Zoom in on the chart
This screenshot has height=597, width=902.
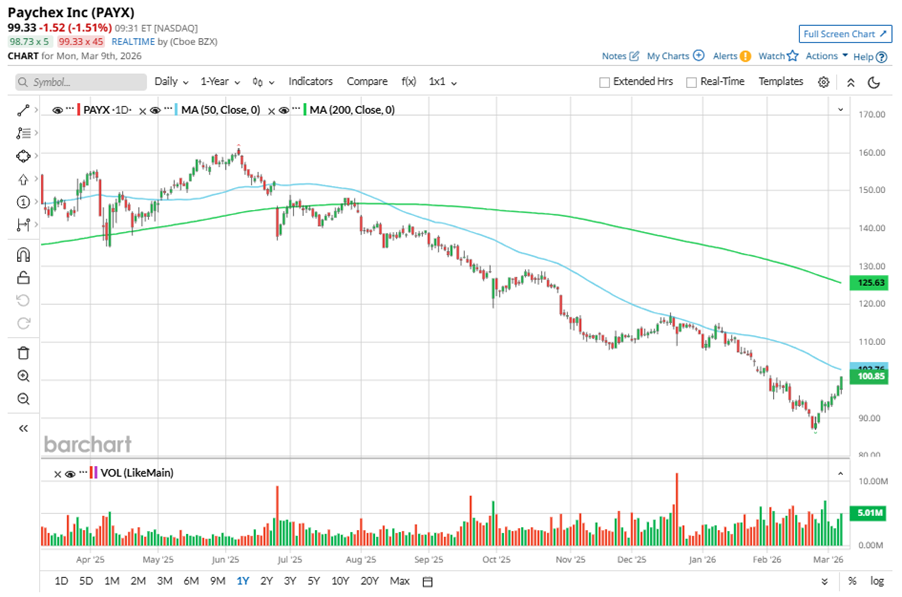(x=23, y=376)
